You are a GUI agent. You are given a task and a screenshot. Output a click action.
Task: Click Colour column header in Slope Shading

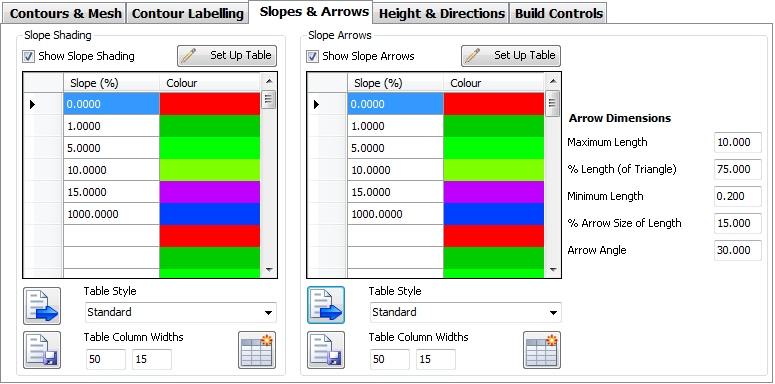point(210,83)
